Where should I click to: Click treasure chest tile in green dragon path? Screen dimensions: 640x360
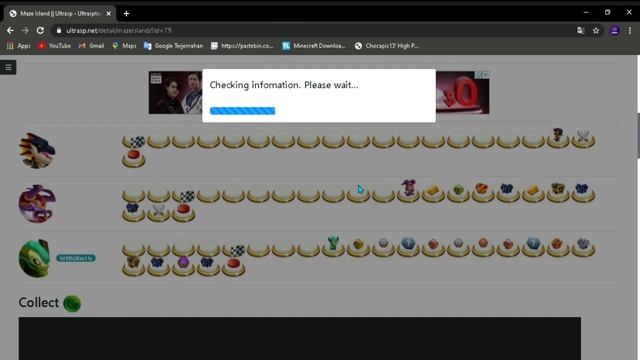pos(133,265)
